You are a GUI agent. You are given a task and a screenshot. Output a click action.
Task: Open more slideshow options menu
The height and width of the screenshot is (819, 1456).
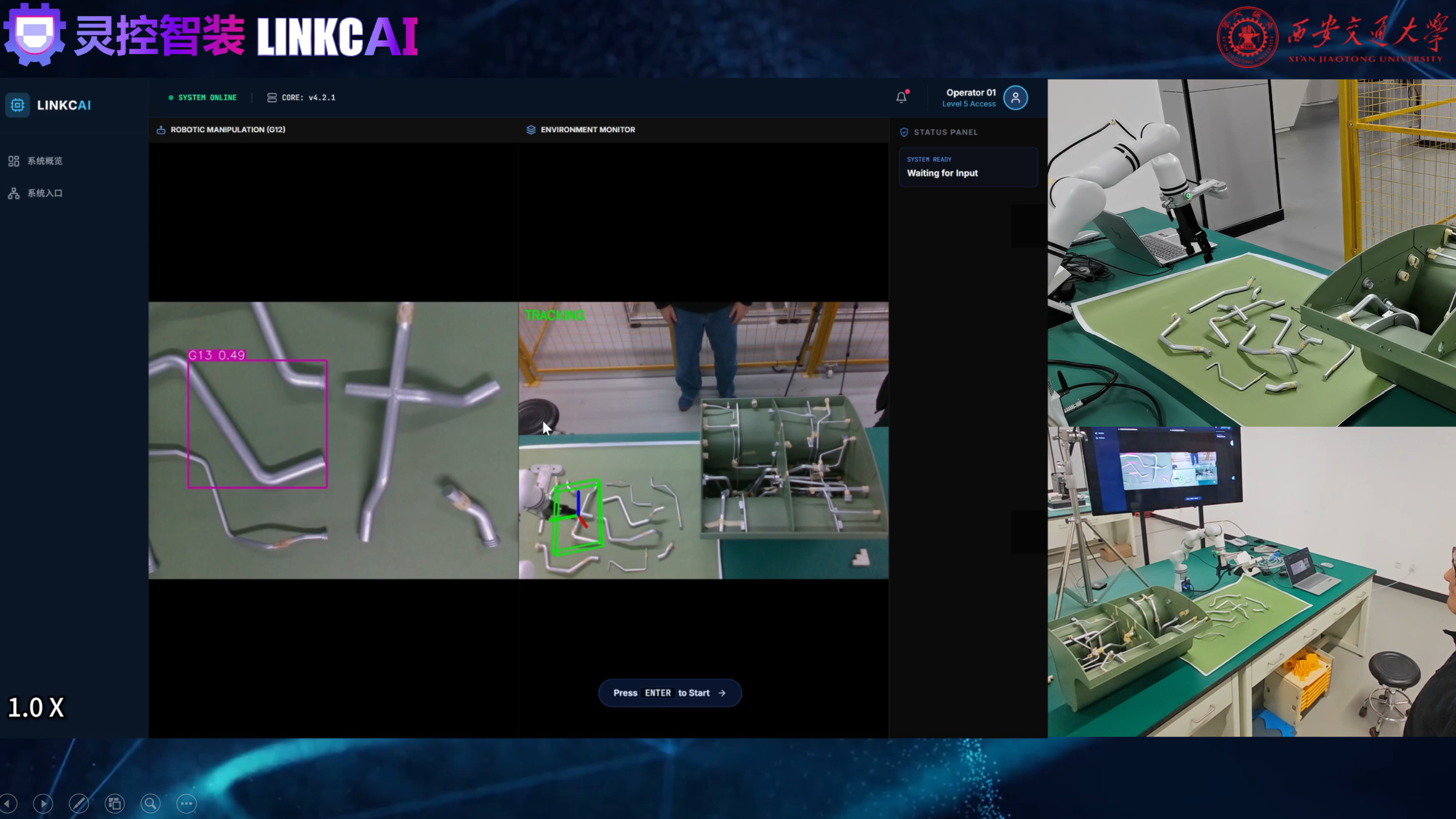click(187, 803)
